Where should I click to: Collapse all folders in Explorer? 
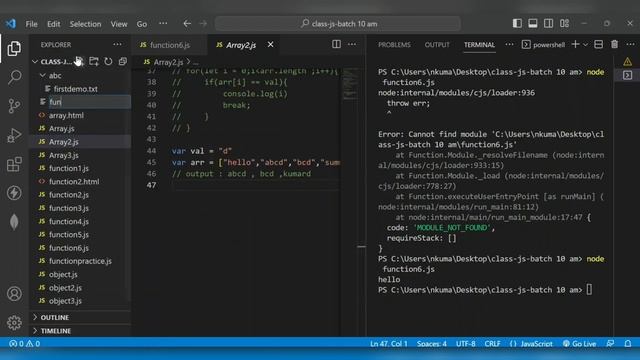pyautogui.click(x=122, y=62)
